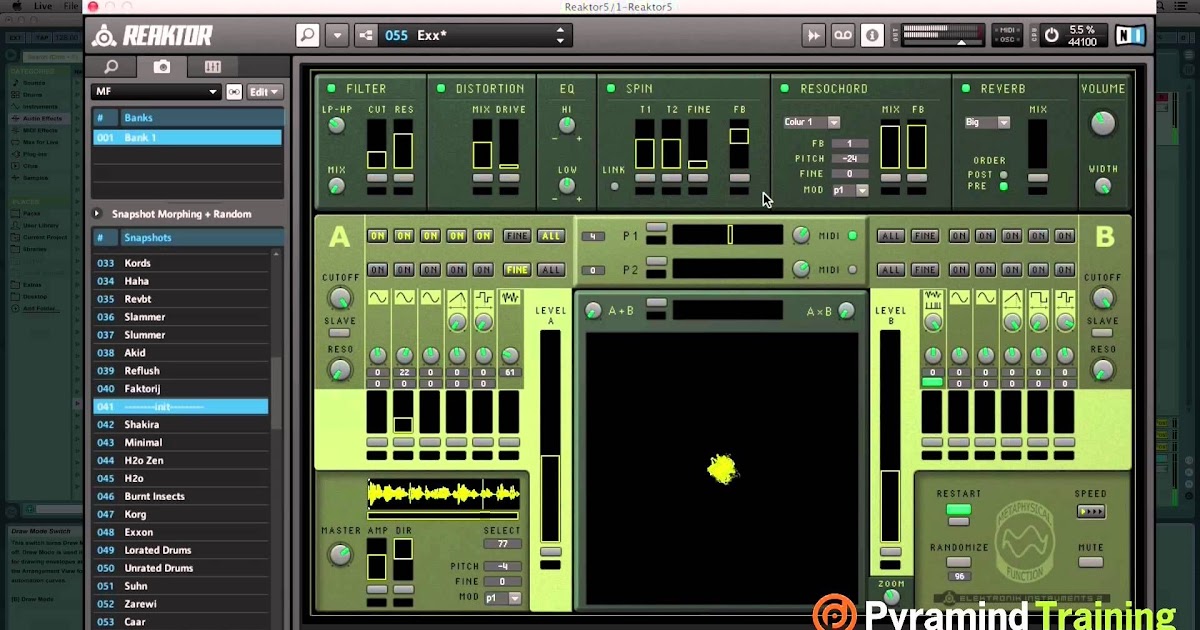Select the second sine waveform in section A
This screenshot has width=1200, height=630.
click(404, 298)
